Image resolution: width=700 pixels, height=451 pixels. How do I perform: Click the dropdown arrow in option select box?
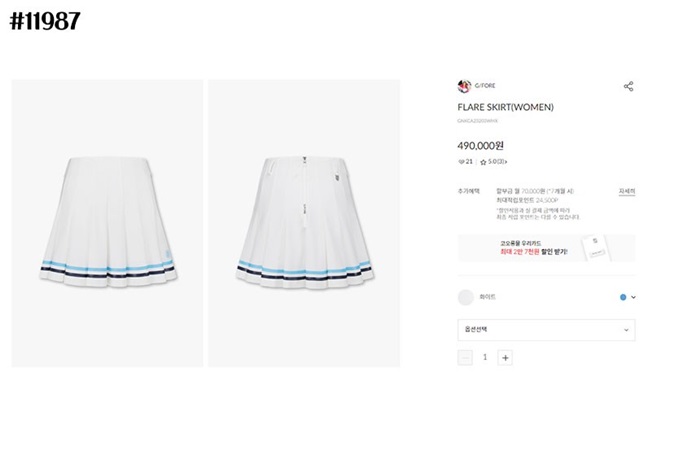click(x=626, y=330)
